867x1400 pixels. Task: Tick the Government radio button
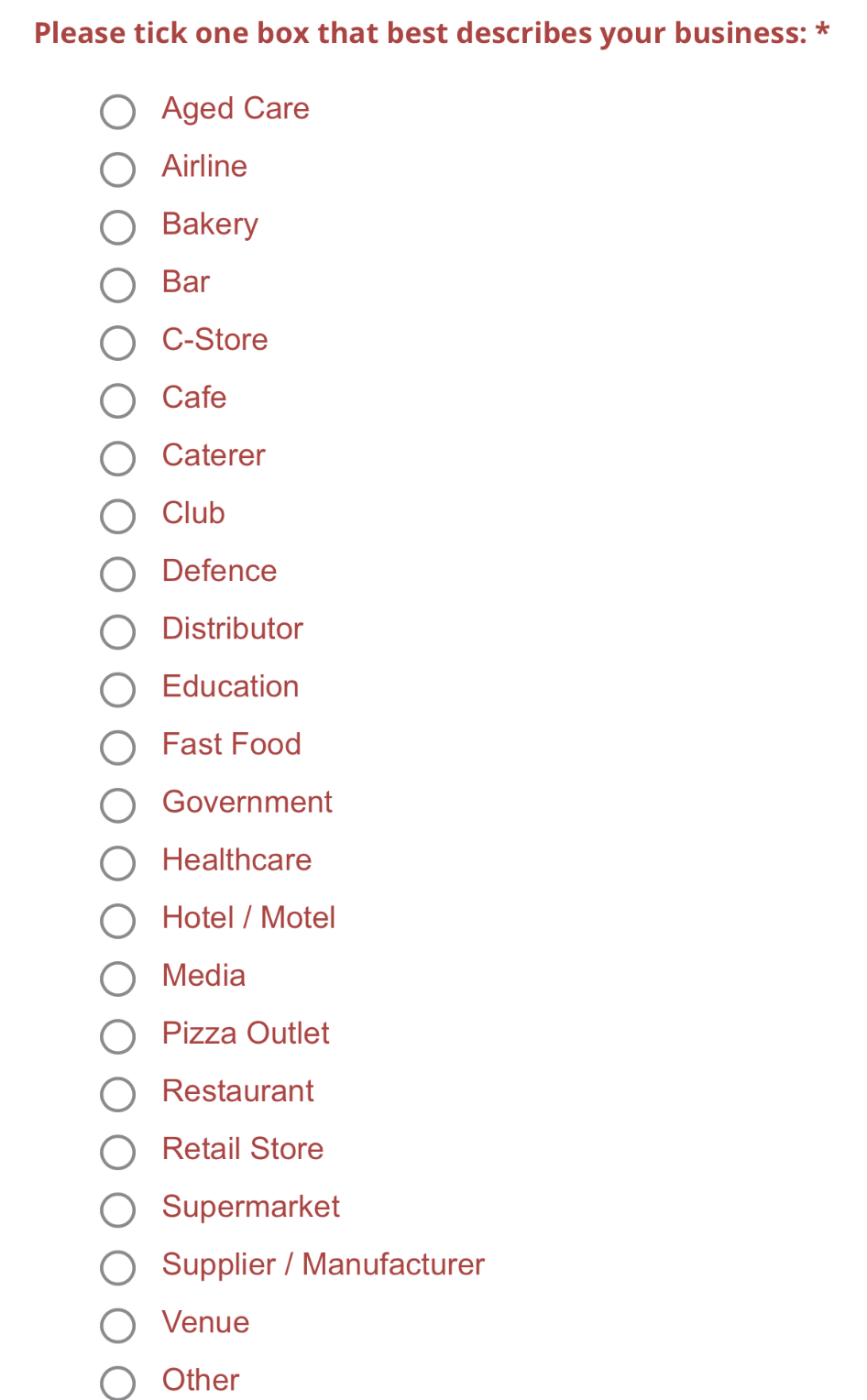[x=117, y=805]
